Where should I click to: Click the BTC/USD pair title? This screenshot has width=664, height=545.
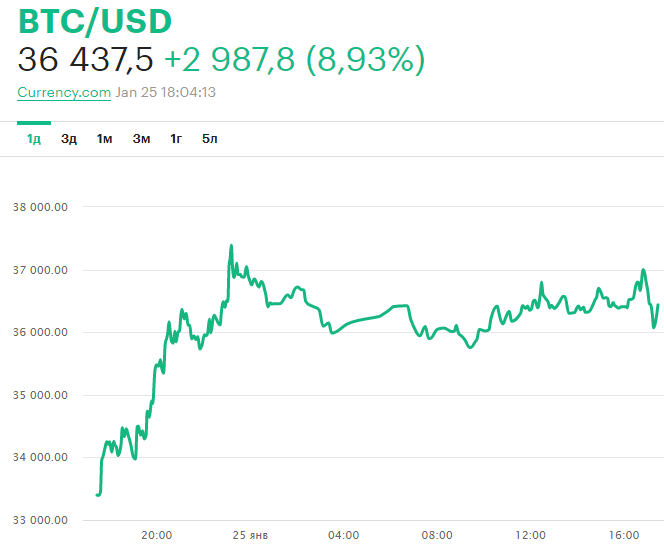[x=95, y=21]
